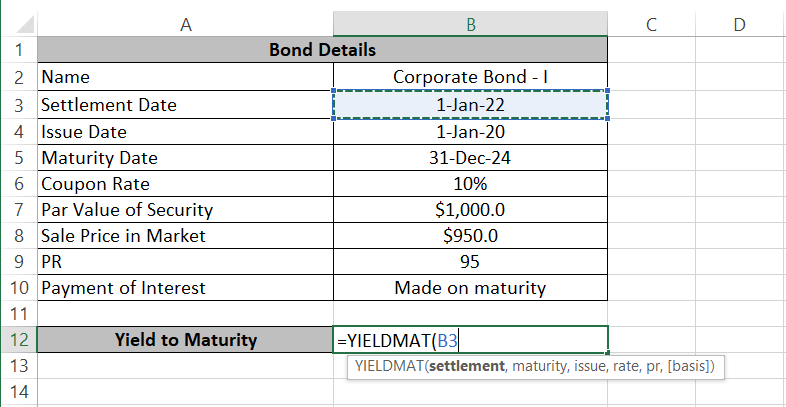Select the Issue Date value 1-Jan-20

tap(470, 131)
